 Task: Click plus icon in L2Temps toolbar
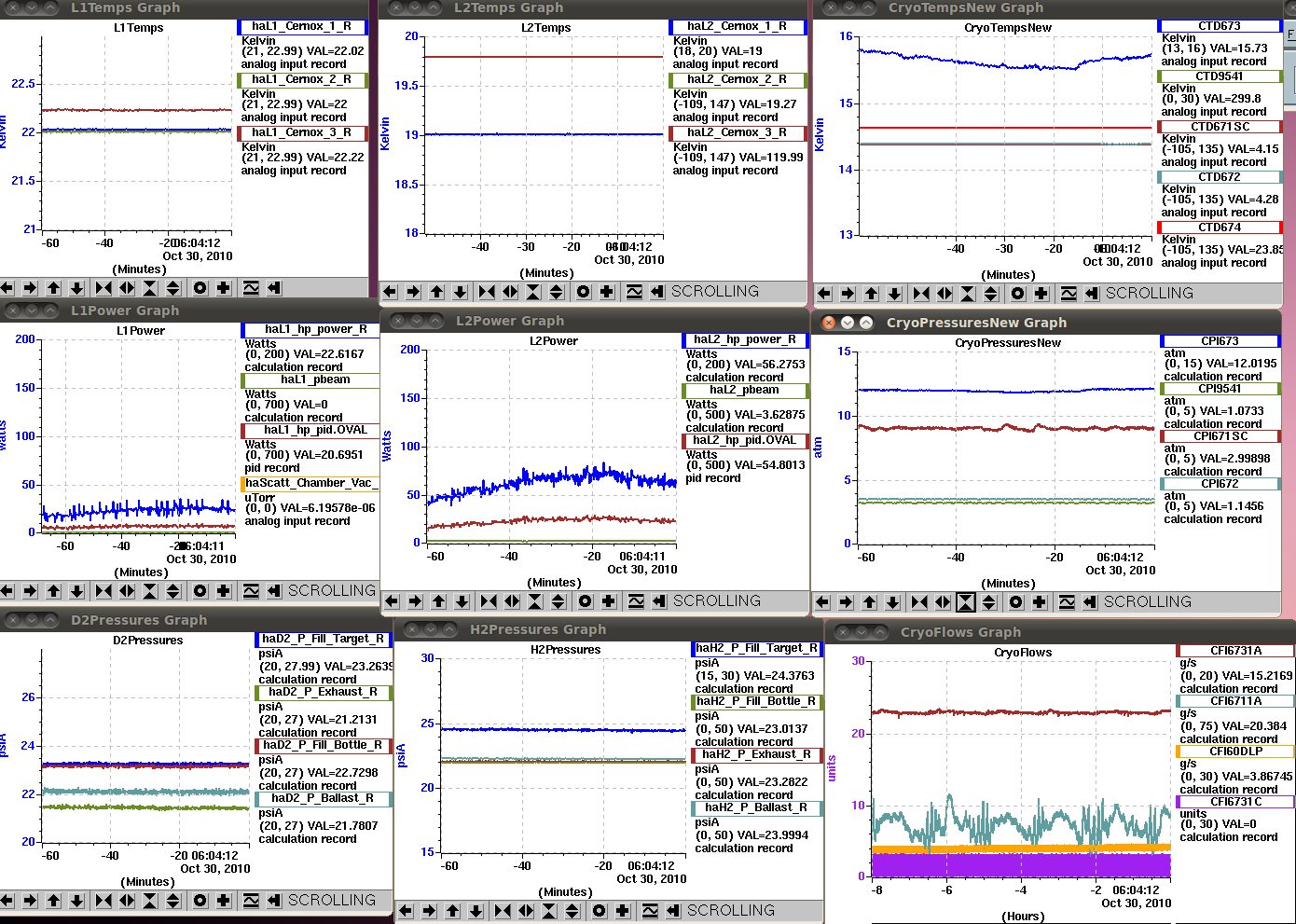coord(607,292)
